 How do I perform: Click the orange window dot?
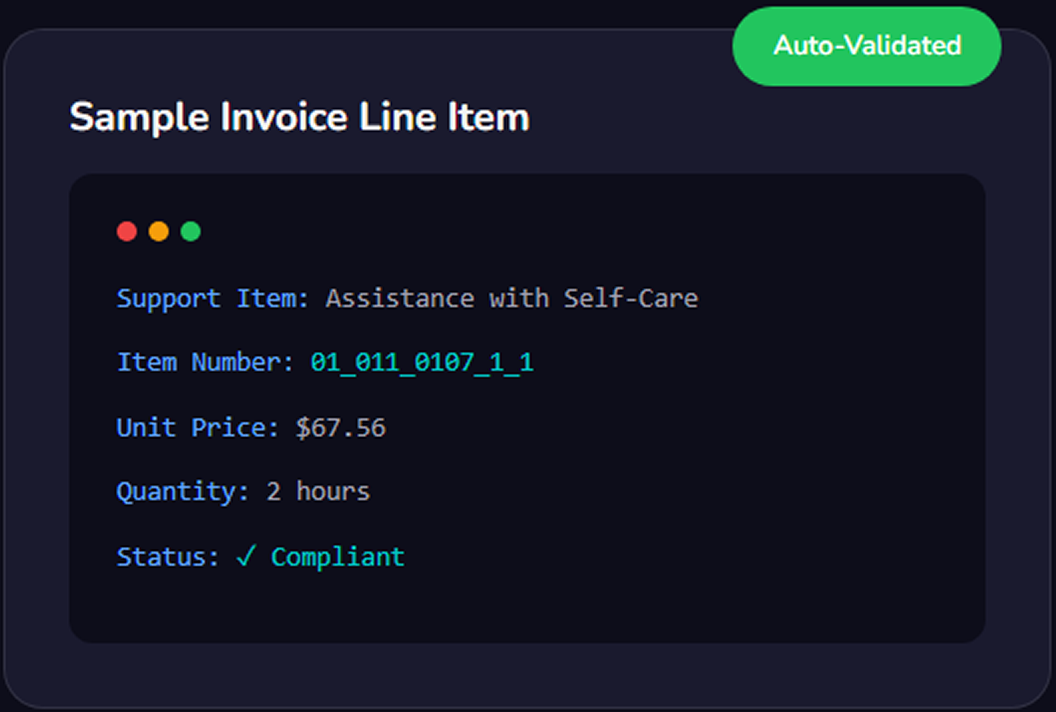click(159, 232)
